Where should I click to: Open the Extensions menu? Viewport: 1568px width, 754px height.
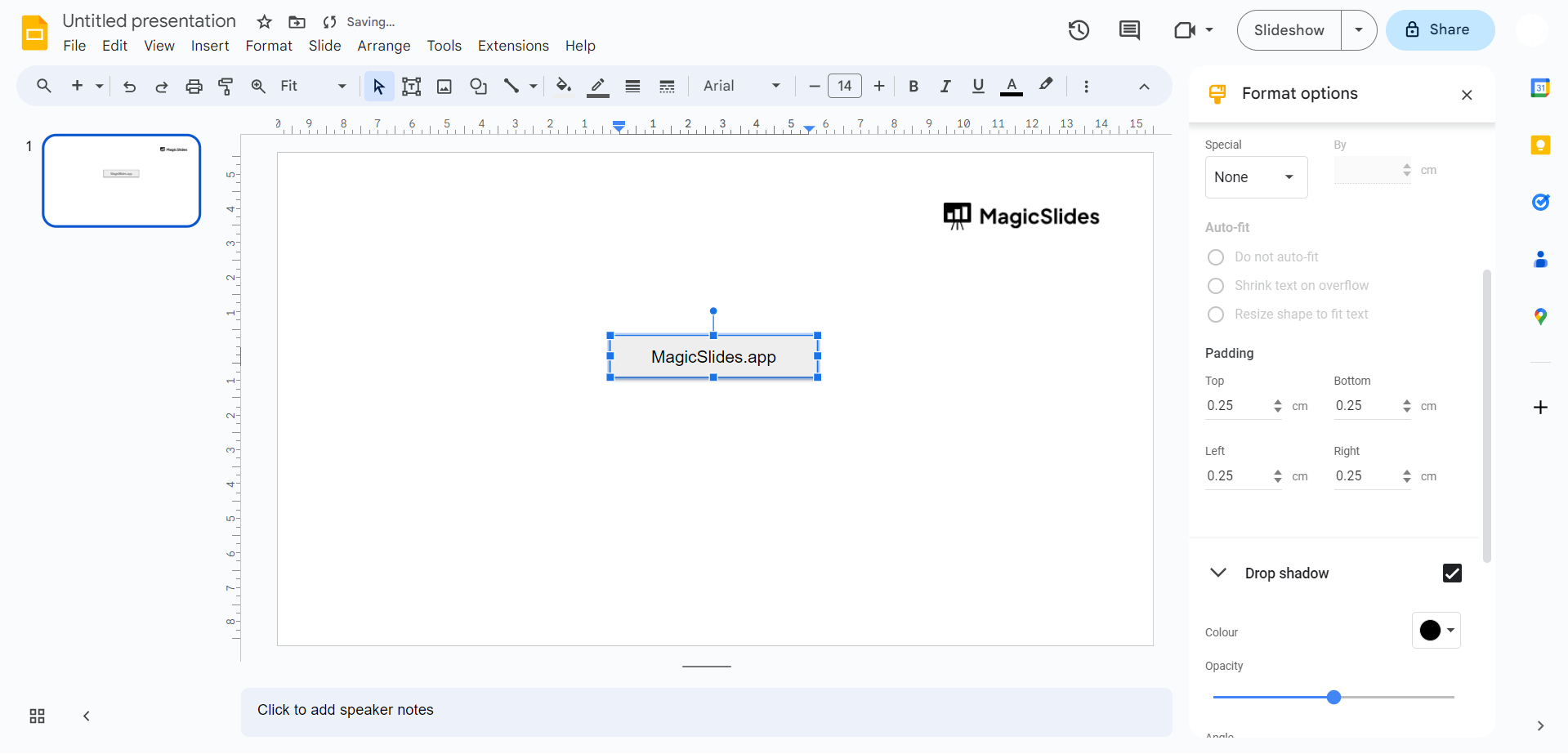tap(513, 46)
